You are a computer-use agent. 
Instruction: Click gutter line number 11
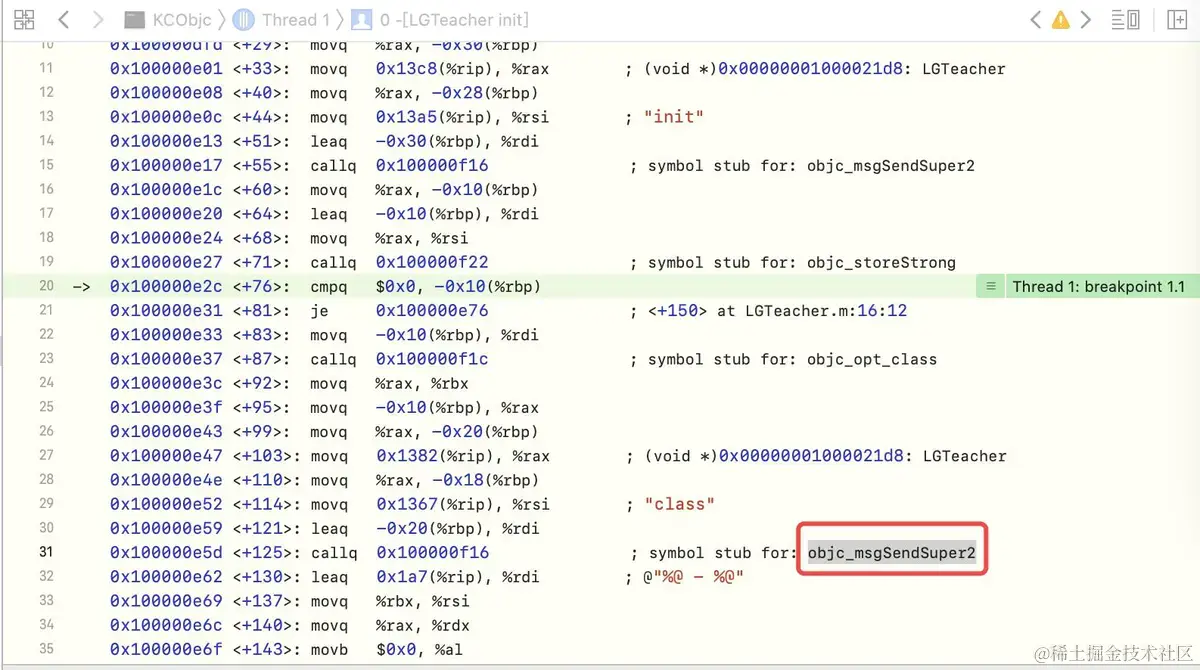pyautogui.click(x=46, y=68)
